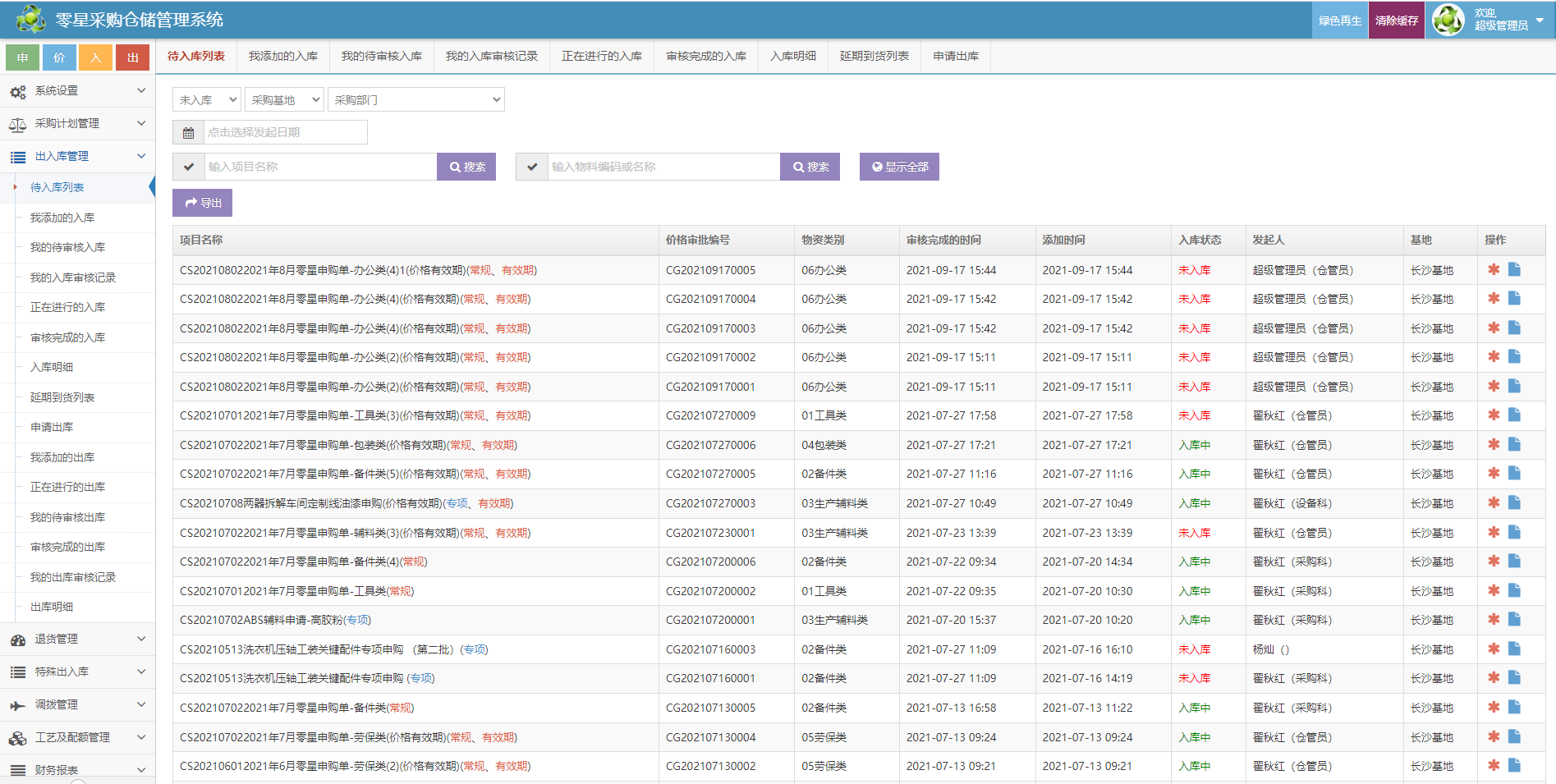This screenshot has height=784, width=1556.
Task: Switch to the 我添加的入库 tab
Action: click(x=283, y=56)
